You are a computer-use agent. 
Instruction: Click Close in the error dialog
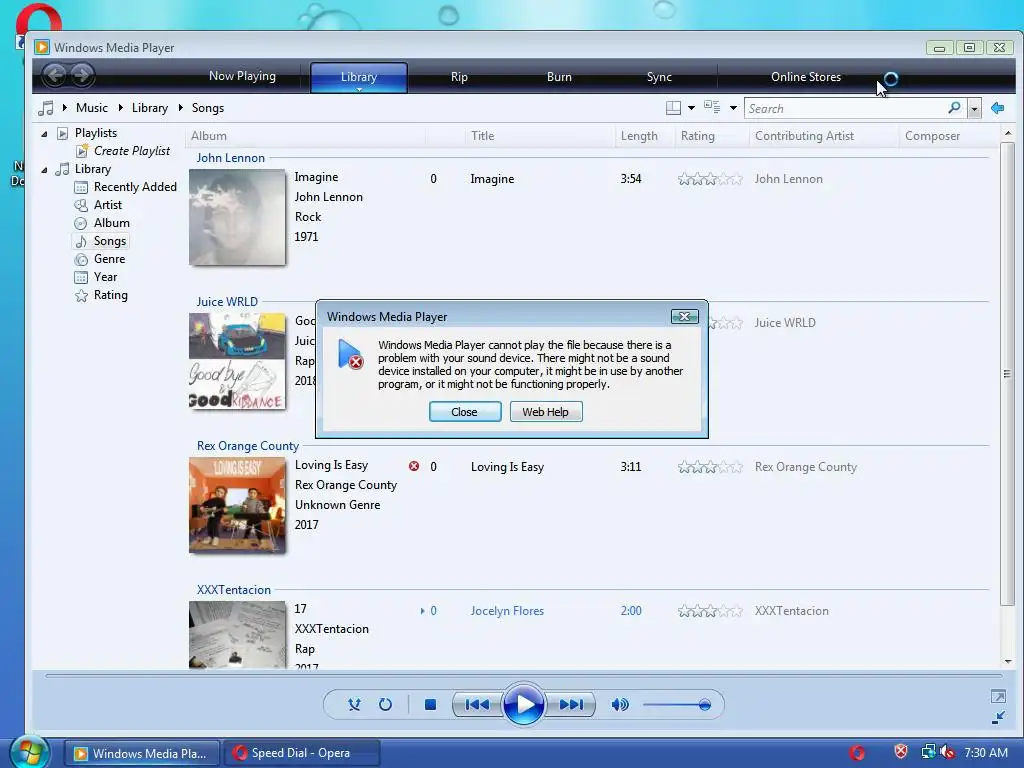point(465,411)
